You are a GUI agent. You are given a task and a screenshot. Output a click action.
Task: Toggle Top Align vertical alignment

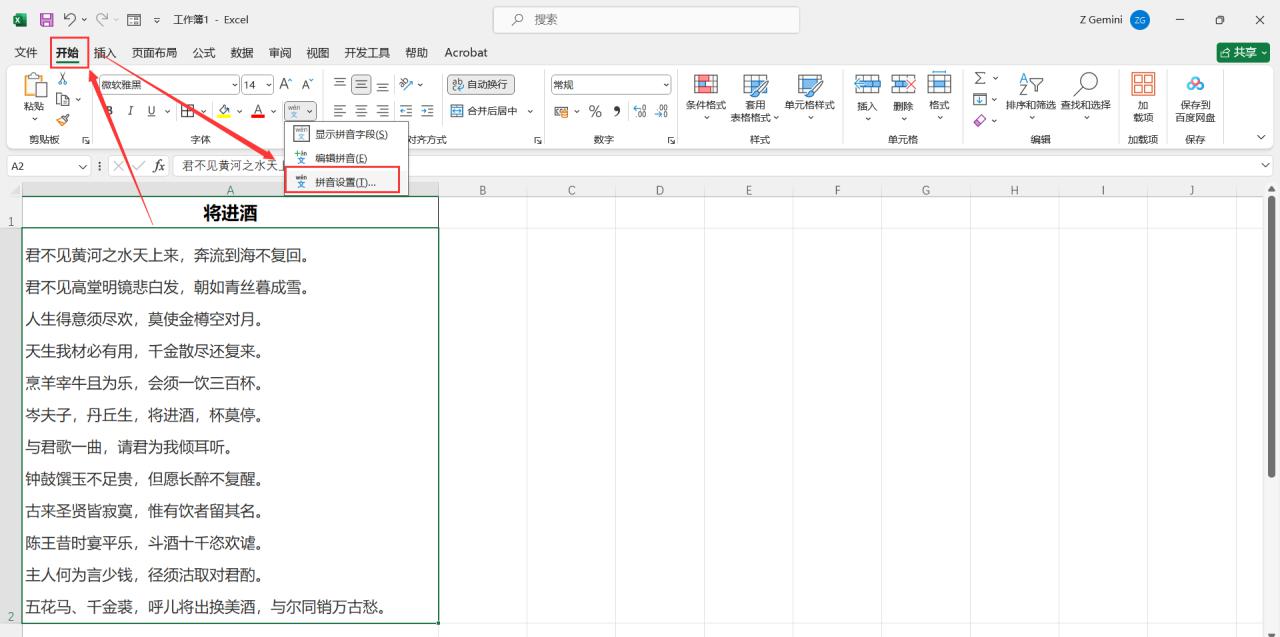340,85
